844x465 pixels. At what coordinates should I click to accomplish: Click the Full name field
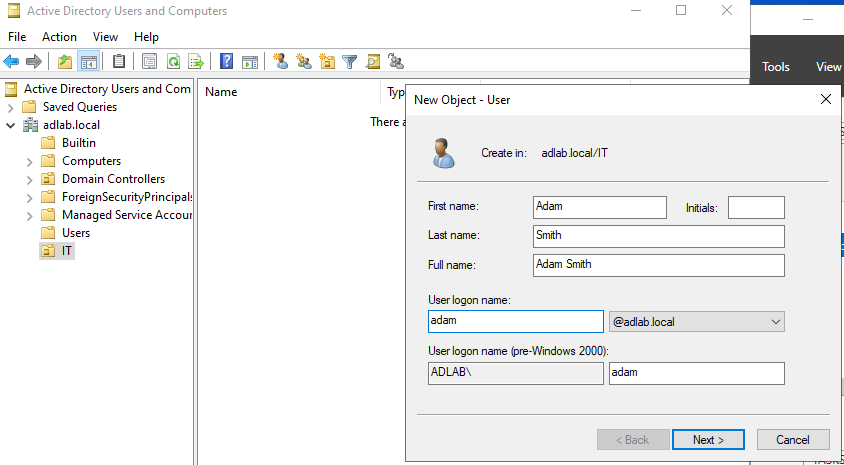(x=659, y=265)
